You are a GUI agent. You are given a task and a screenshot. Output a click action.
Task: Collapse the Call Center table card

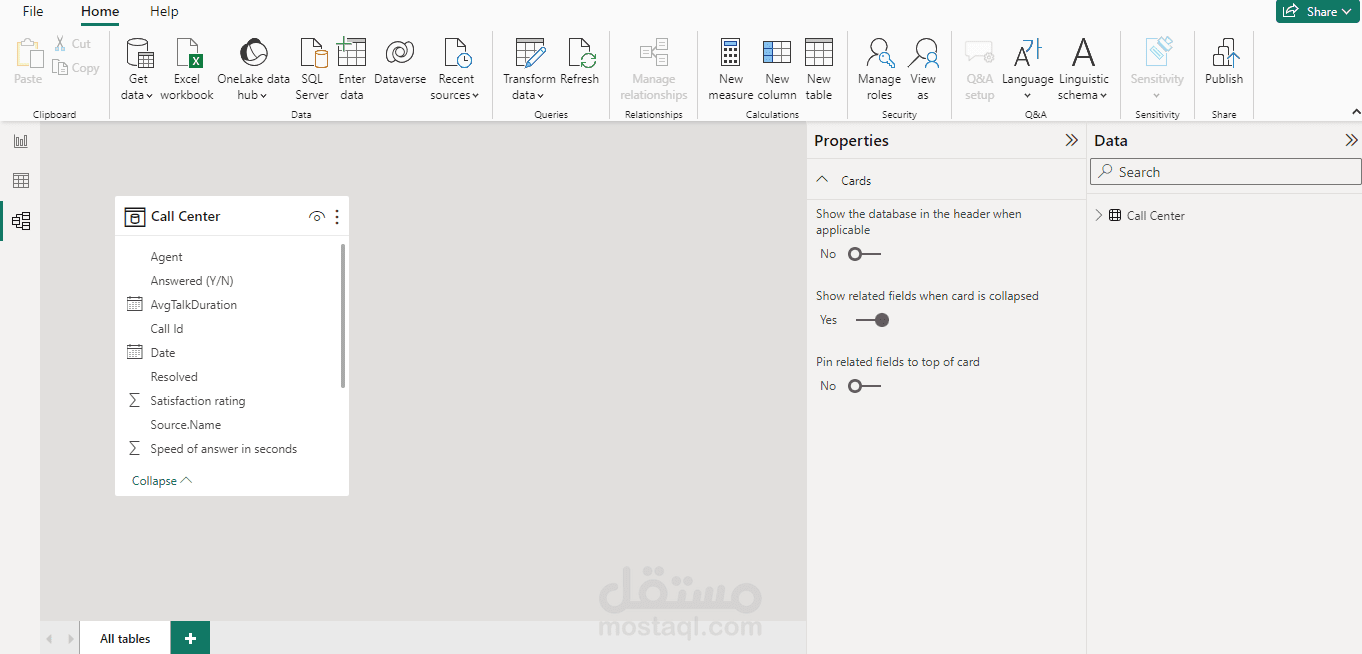coord(162,481)
